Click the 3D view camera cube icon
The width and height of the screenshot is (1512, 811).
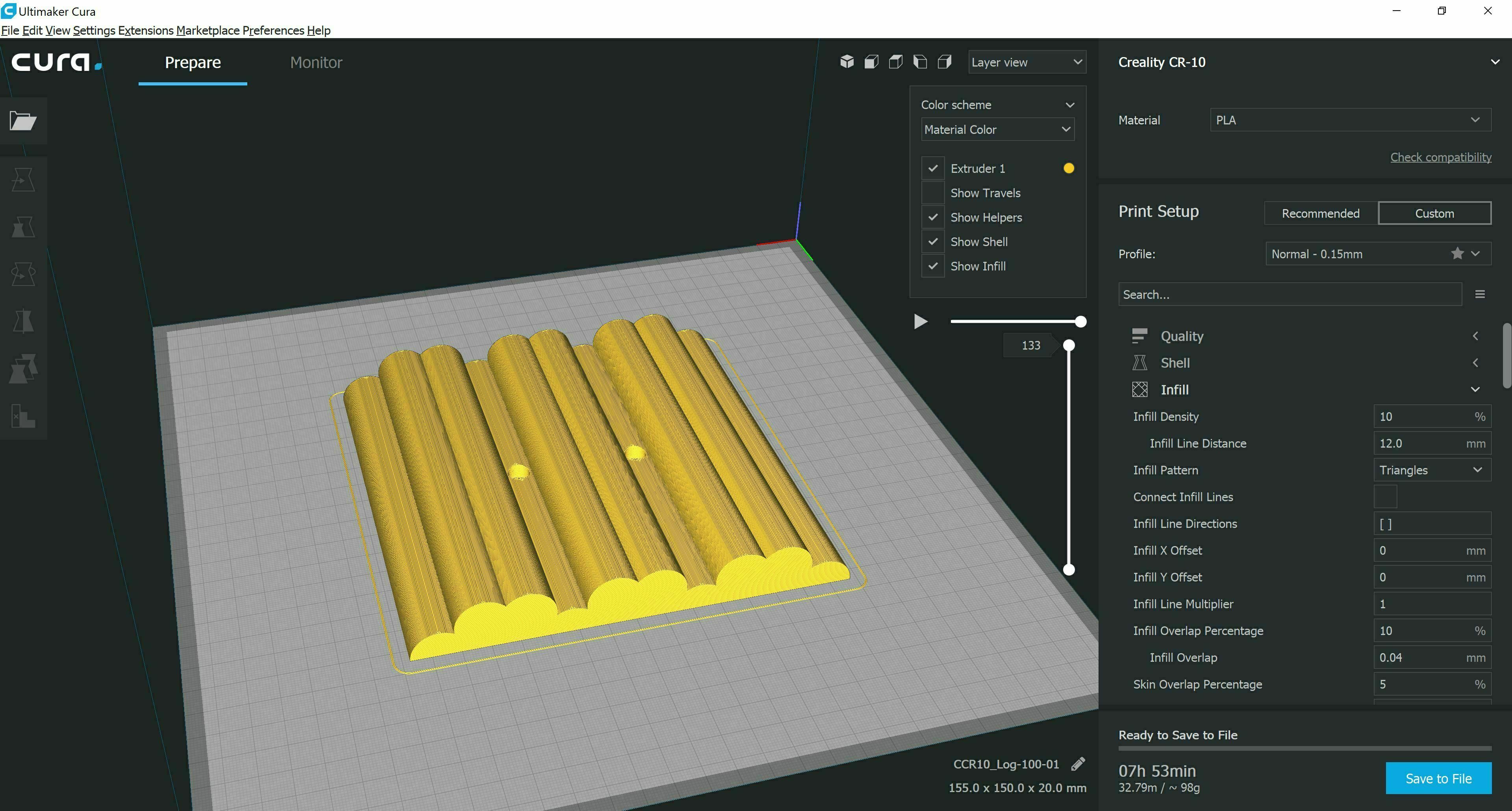847,62
